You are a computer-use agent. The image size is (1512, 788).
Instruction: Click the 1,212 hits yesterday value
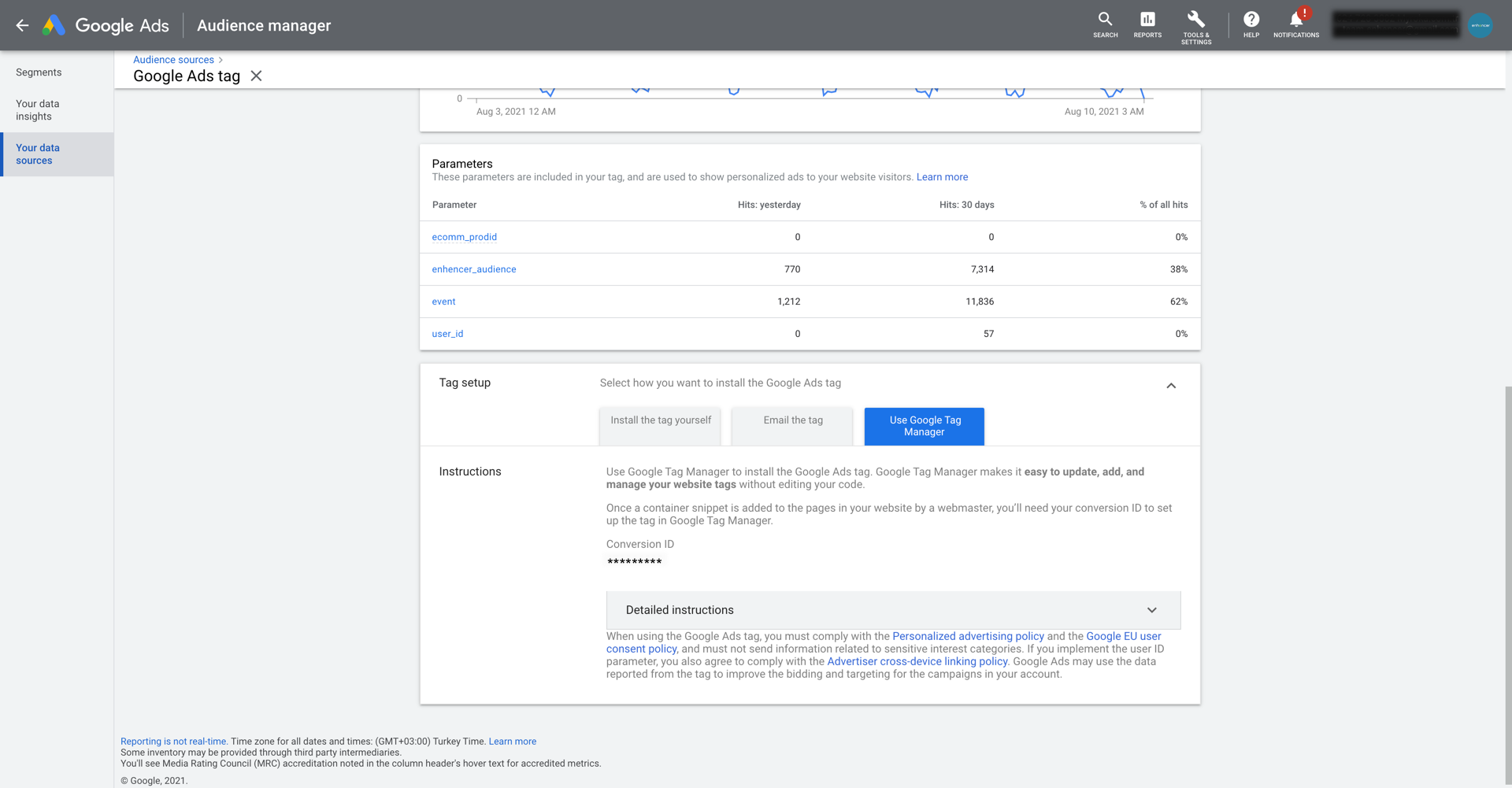coord(788,302)
